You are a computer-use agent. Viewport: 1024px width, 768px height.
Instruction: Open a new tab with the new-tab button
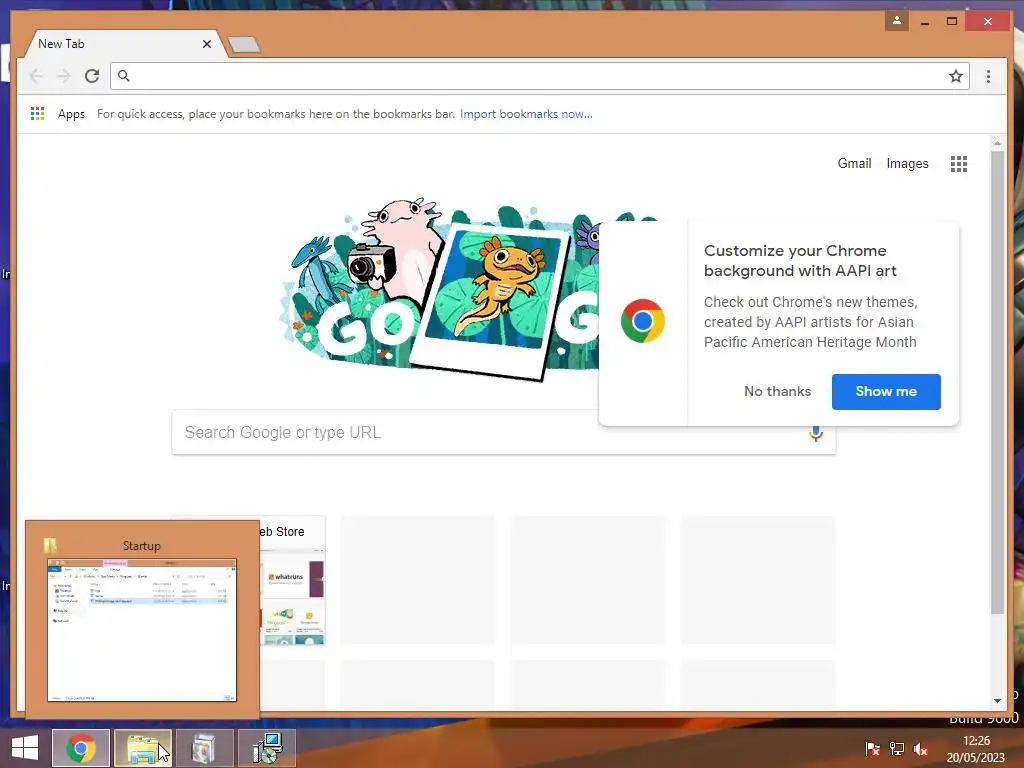[x=244, y=44]
